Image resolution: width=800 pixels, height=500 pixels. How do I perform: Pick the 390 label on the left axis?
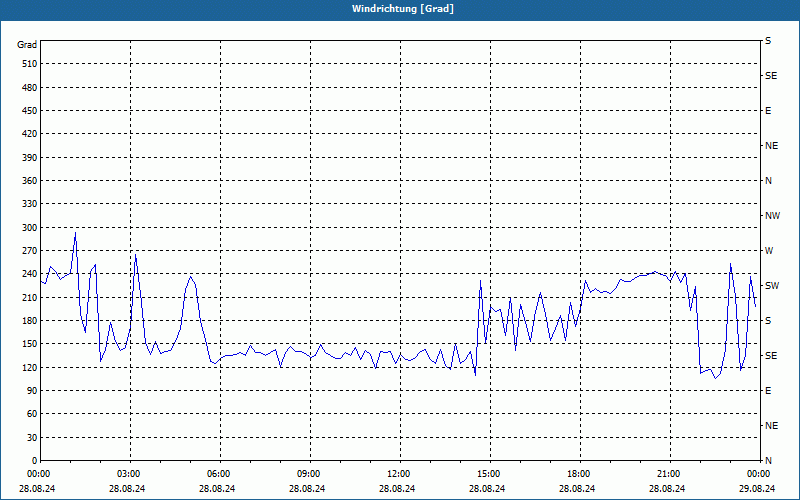pyautogui.click(x=30, y=157)
